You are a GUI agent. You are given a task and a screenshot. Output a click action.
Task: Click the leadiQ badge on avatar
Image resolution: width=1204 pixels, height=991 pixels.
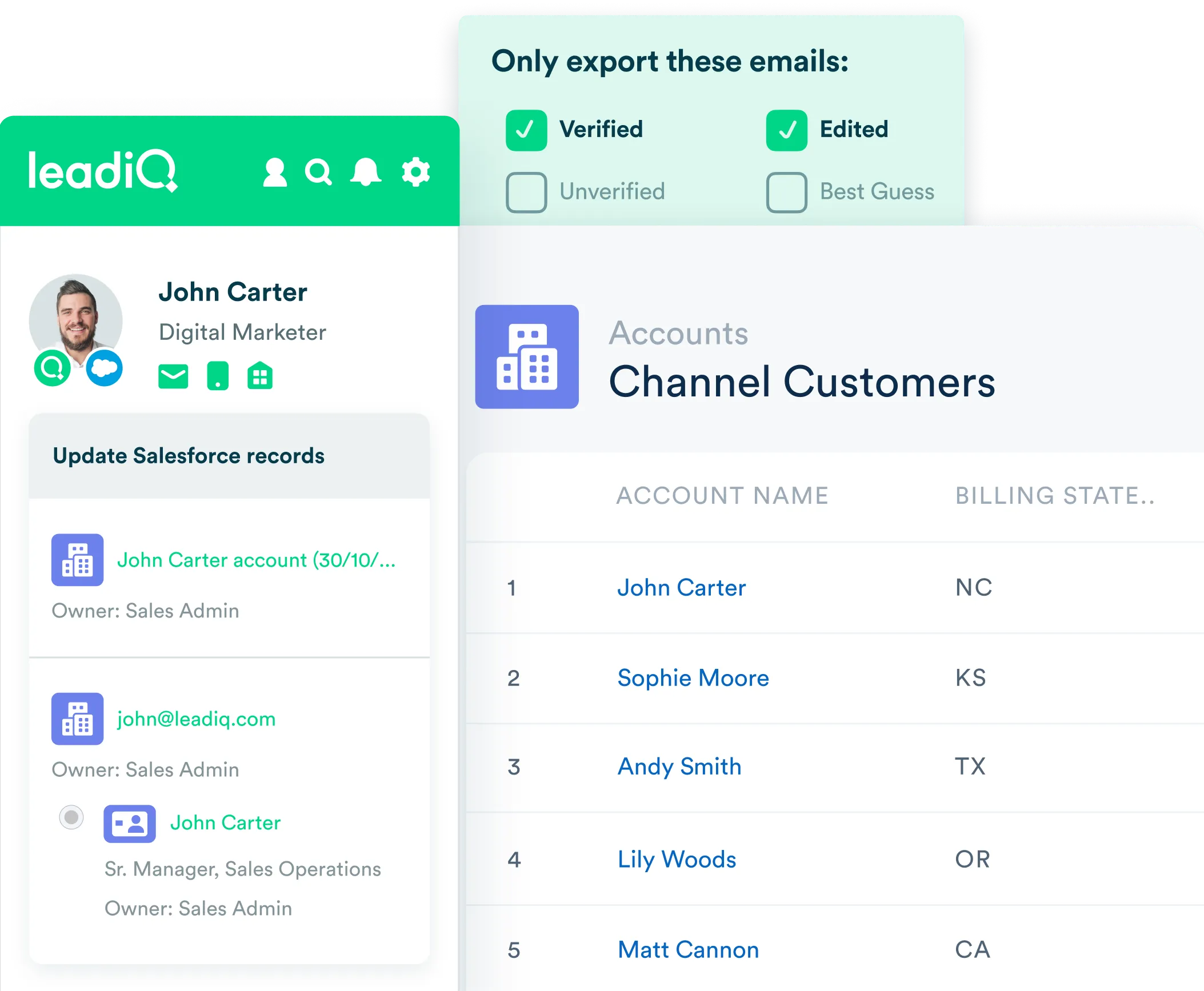(x=53, y=368)
